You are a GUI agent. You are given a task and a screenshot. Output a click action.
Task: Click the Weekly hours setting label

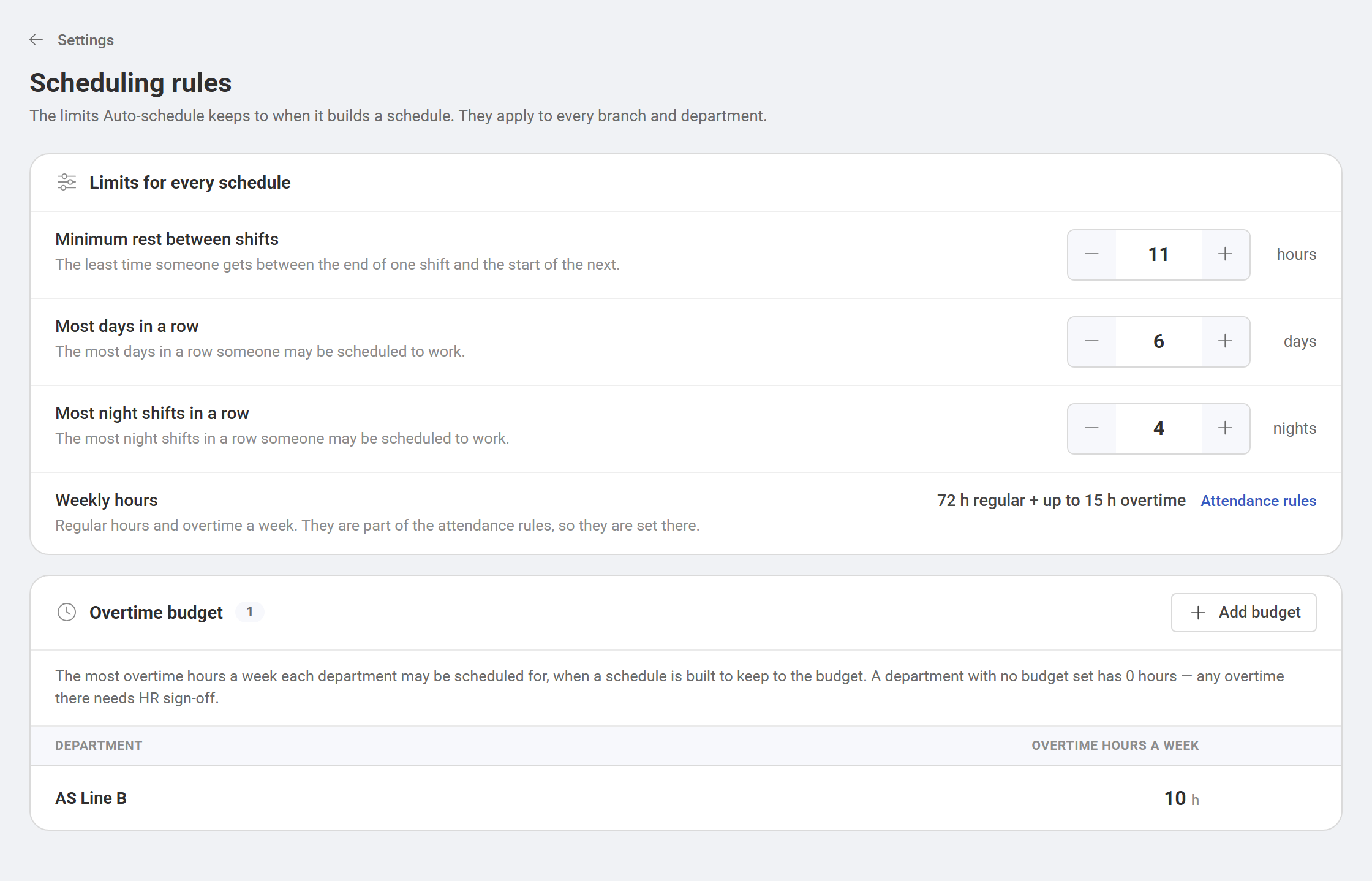(x=107, y=500)
